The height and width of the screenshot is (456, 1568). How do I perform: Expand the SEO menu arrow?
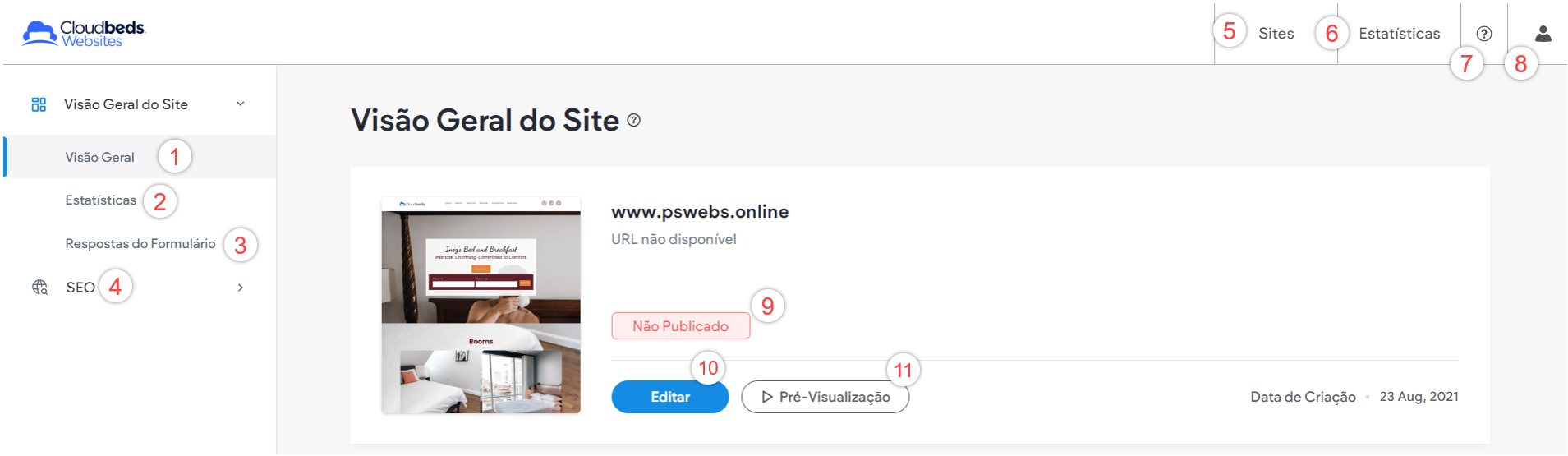click(x=241, y=288)
